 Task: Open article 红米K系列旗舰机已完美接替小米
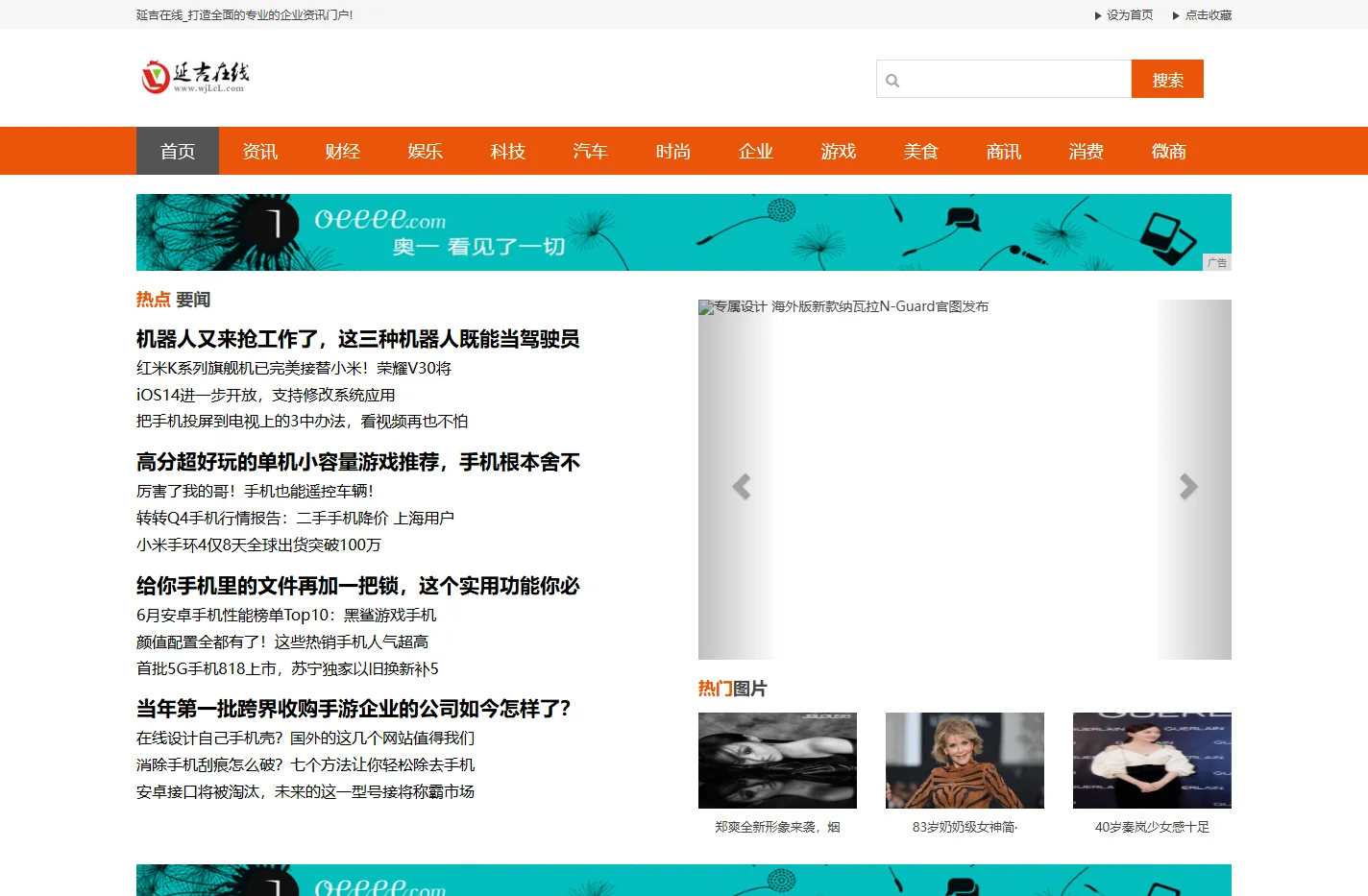[x=294, y=368]
